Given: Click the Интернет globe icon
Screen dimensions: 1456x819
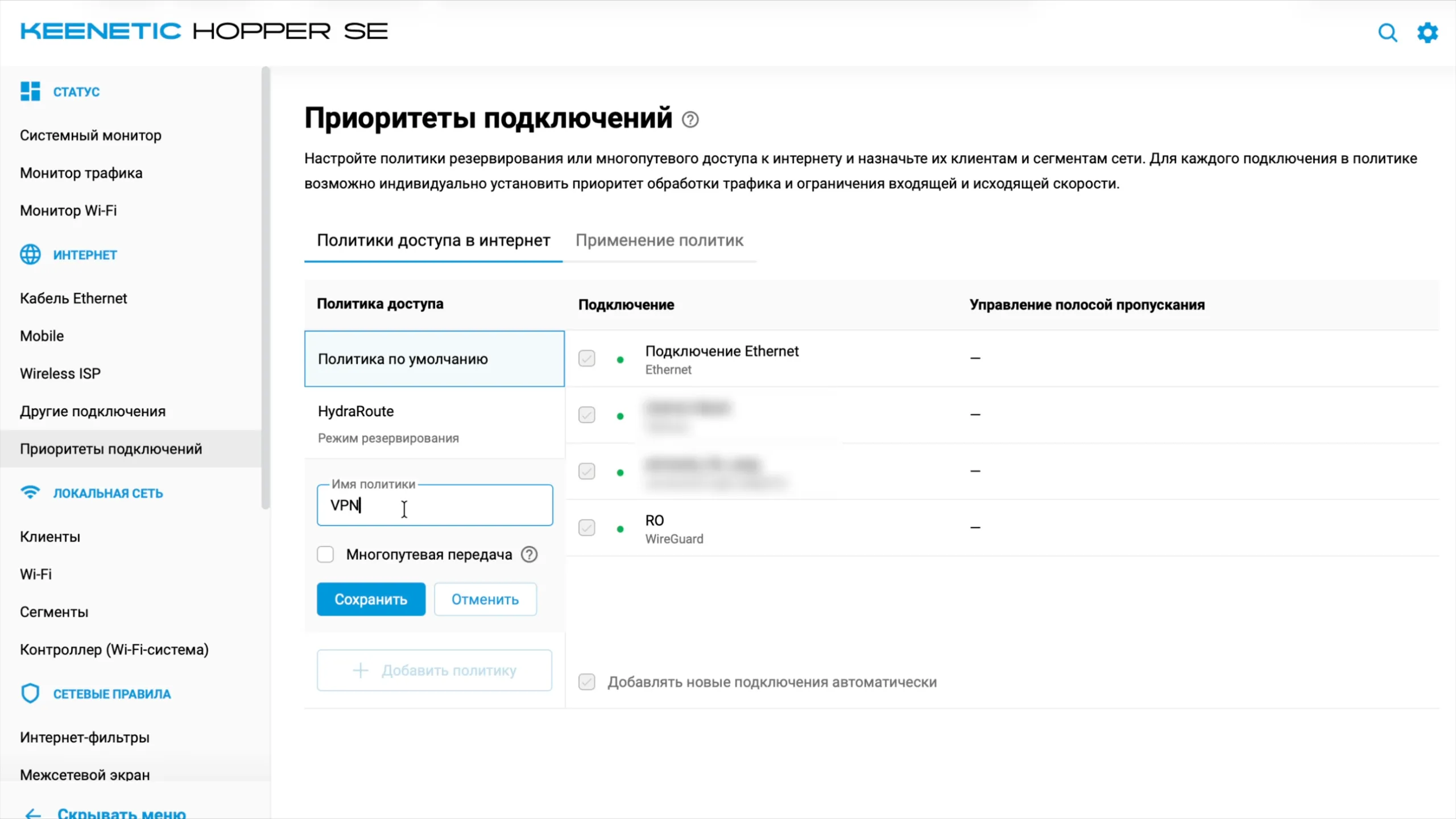Looking at the screenshot, I should pyautogui.click(x=30, y=254).
